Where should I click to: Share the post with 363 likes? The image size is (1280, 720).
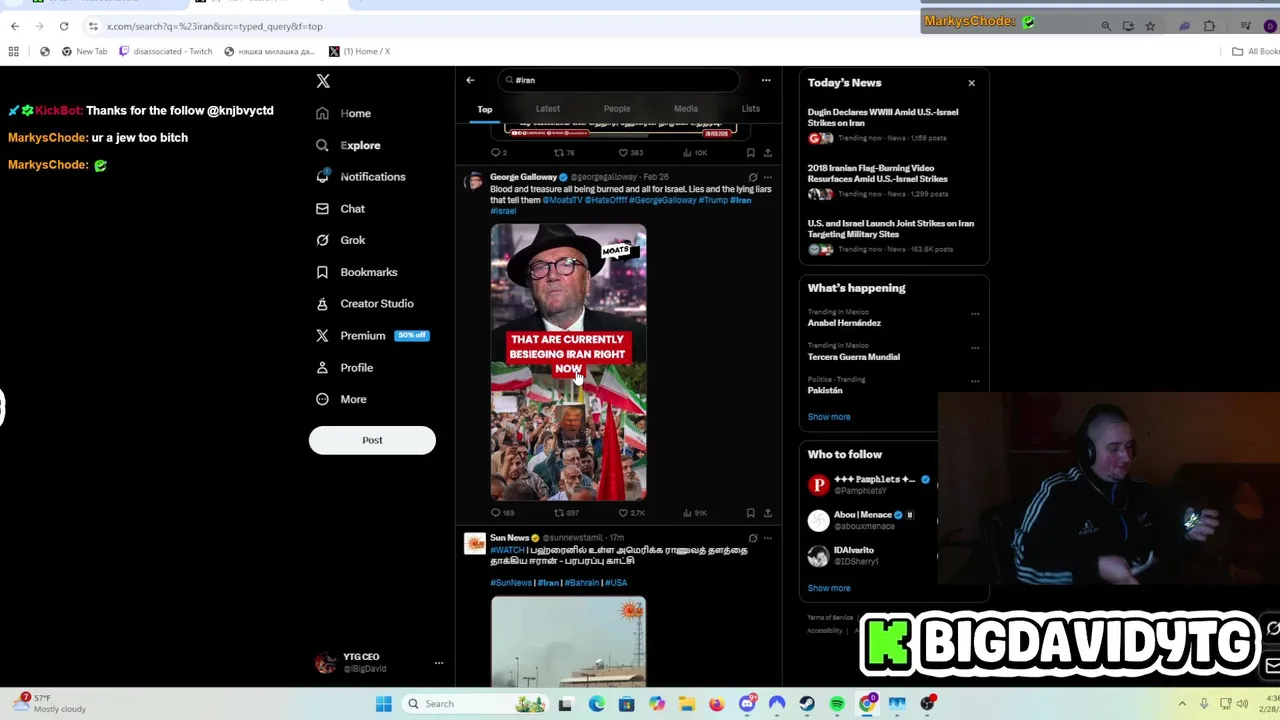(x=767, y=152)
